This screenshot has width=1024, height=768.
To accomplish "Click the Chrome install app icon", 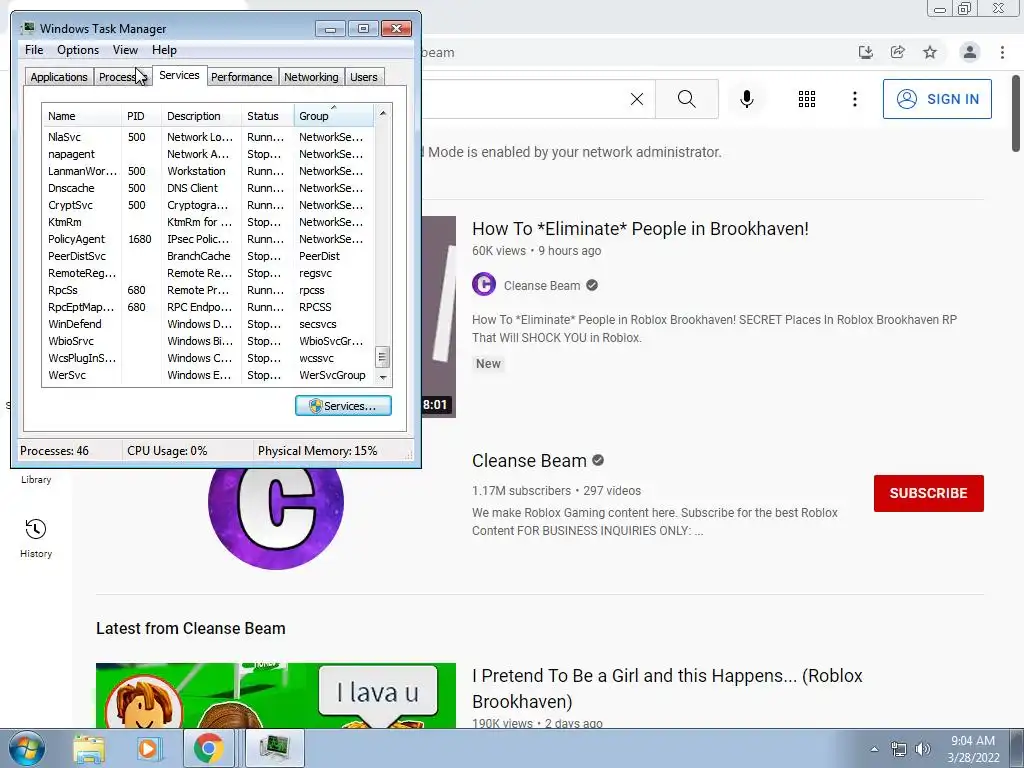I will 866,52.
